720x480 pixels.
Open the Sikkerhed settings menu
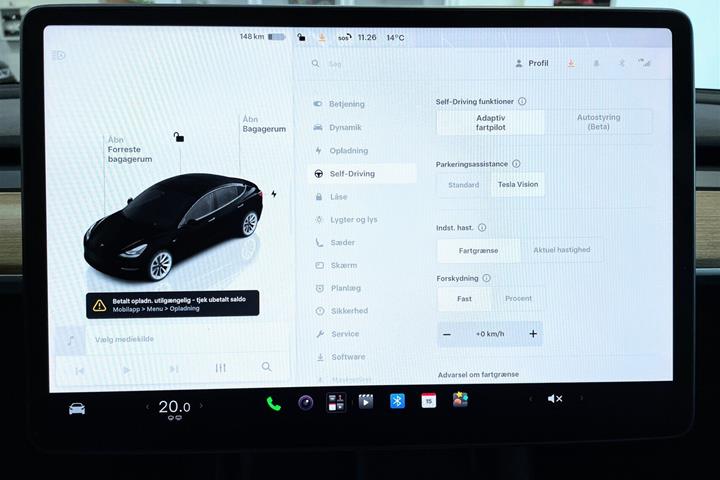[x=342, y=311]
